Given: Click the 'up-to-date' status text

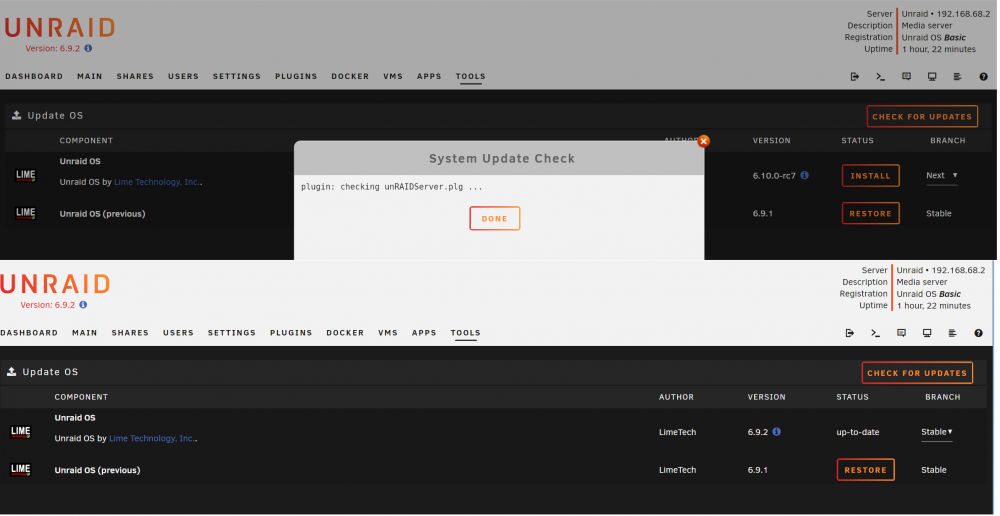Looking at the screenshot, I should [858, 432].
